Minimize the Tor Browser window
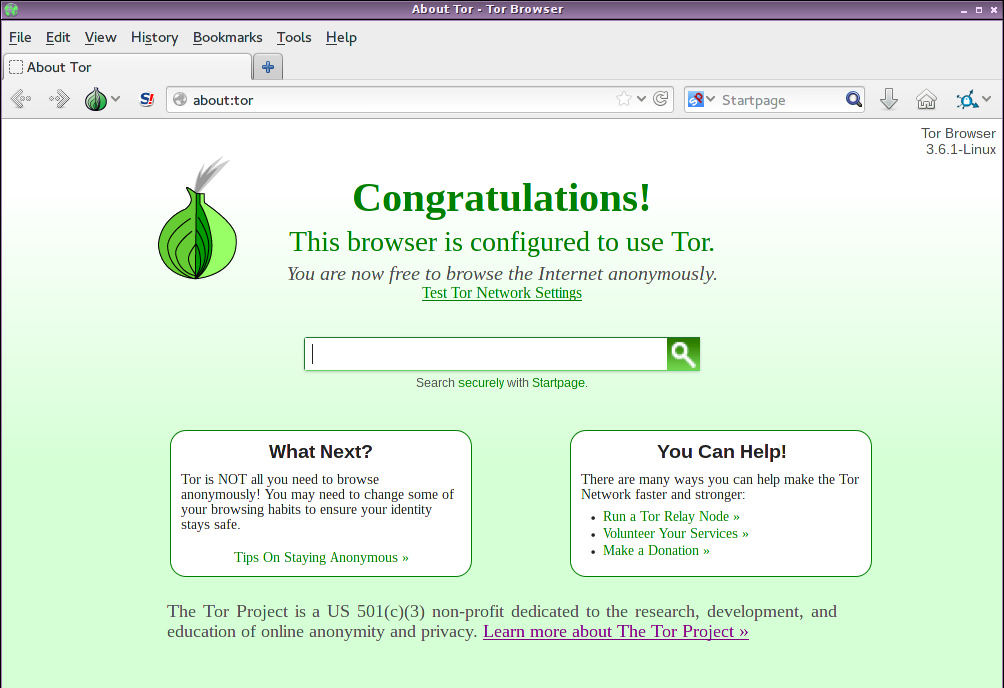Screen dimensions: 1004x688 click(964, 10)
